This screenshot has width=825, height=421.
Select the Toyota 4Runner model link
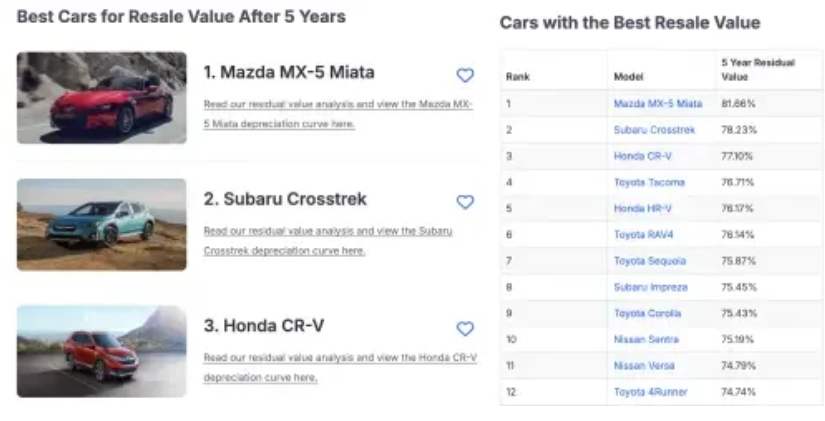(x=650, y=392)
